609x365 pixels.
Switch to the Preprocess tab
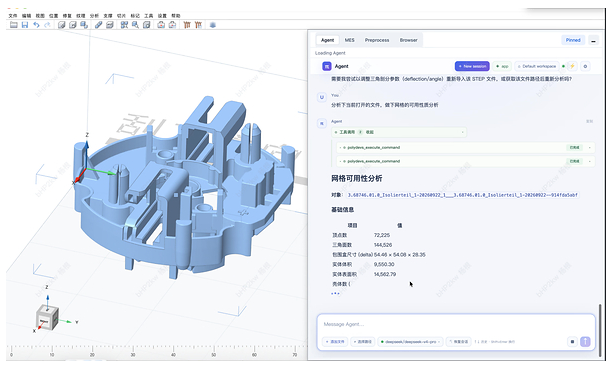[x=377, y=40]
